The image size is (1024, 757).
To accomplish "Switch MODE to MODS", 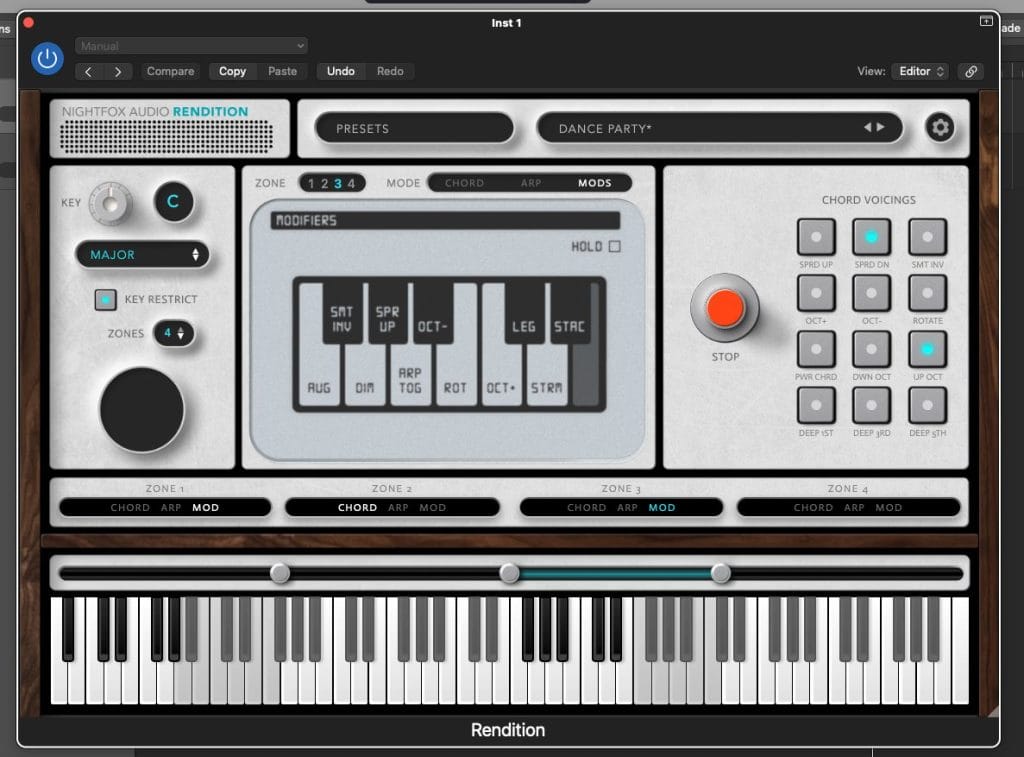I will coord(594,183).
